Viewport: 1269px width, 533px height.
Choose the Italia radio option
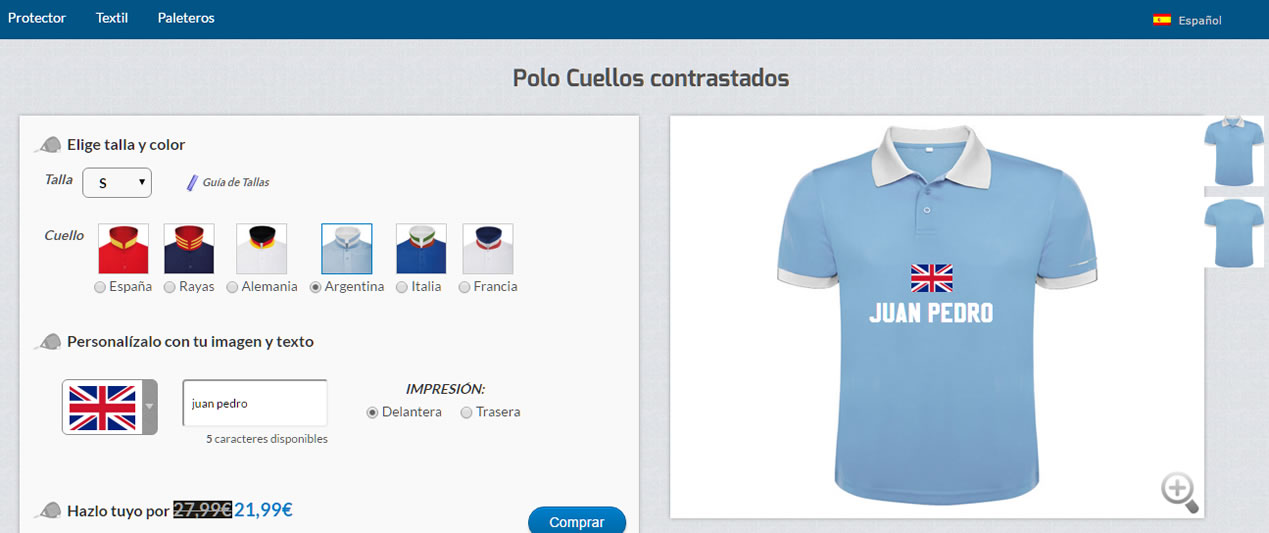coord(402,287)
